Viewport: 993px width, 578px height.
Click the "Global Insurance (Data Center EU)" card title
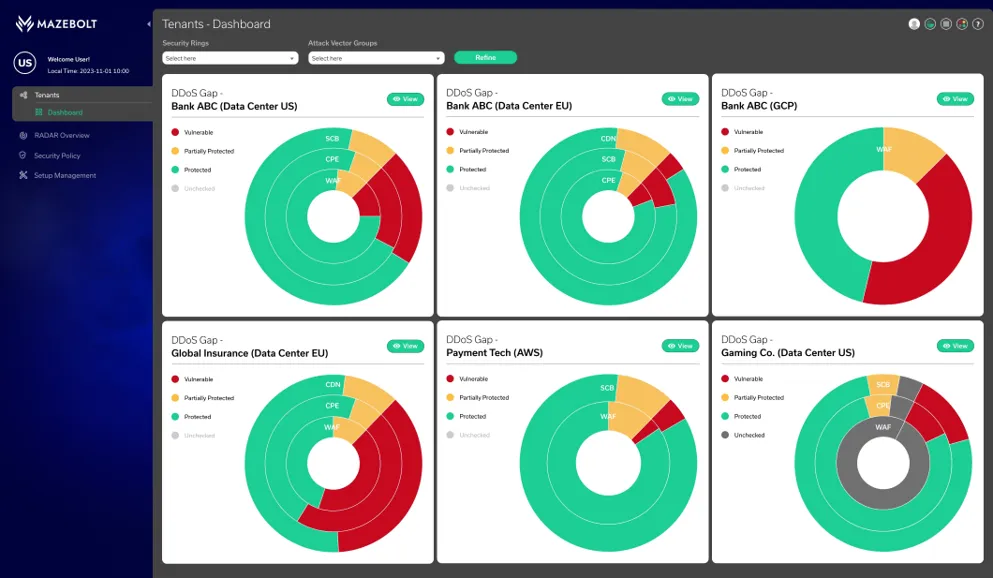tap(250, 353)
